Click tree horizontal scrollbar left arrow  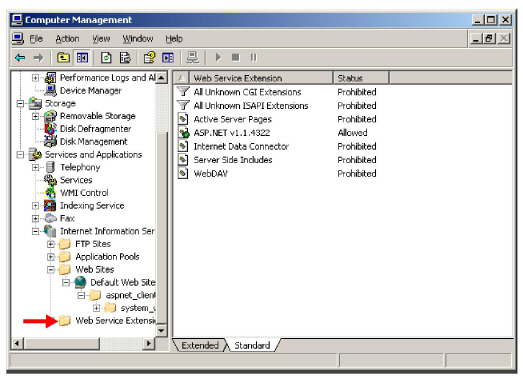tap(17, 344)
